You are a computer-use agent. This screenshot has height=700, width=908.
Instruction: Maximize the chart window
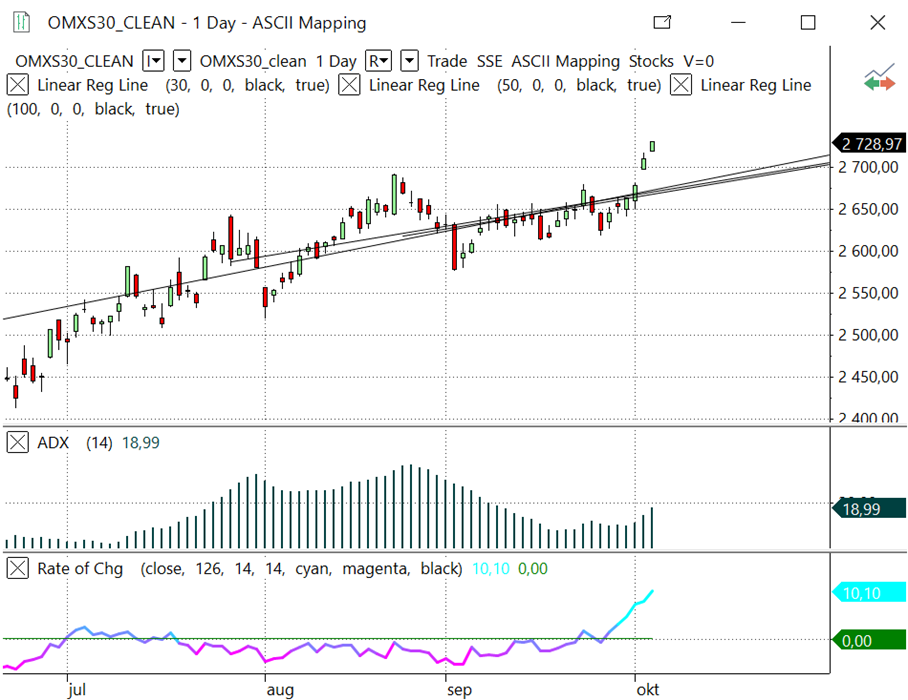[x=808, y=22]
